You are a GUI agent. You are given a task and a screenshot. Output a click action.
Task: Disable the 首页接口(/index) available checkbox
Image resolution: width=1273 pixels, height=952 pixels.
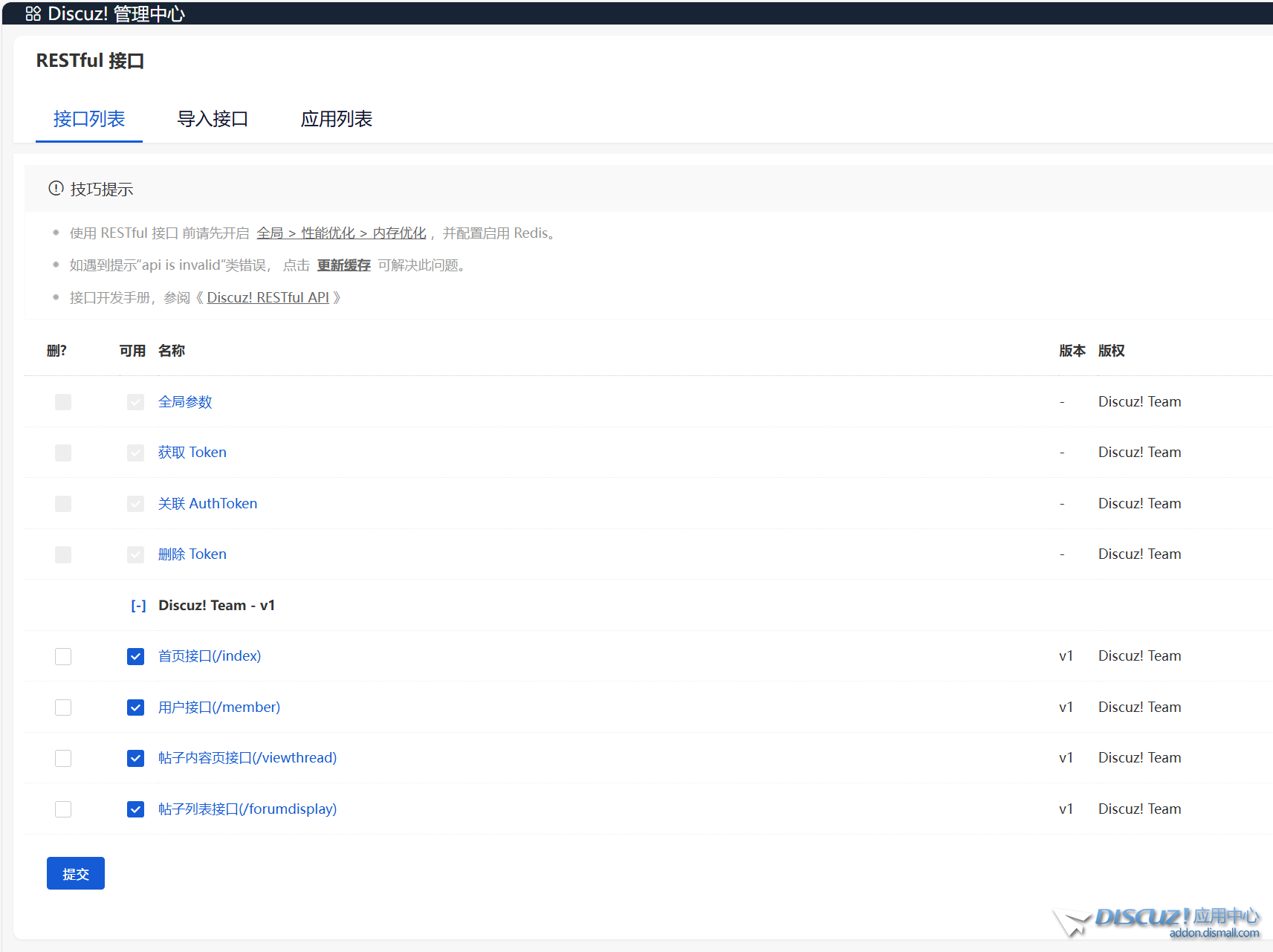pos(135,656)
